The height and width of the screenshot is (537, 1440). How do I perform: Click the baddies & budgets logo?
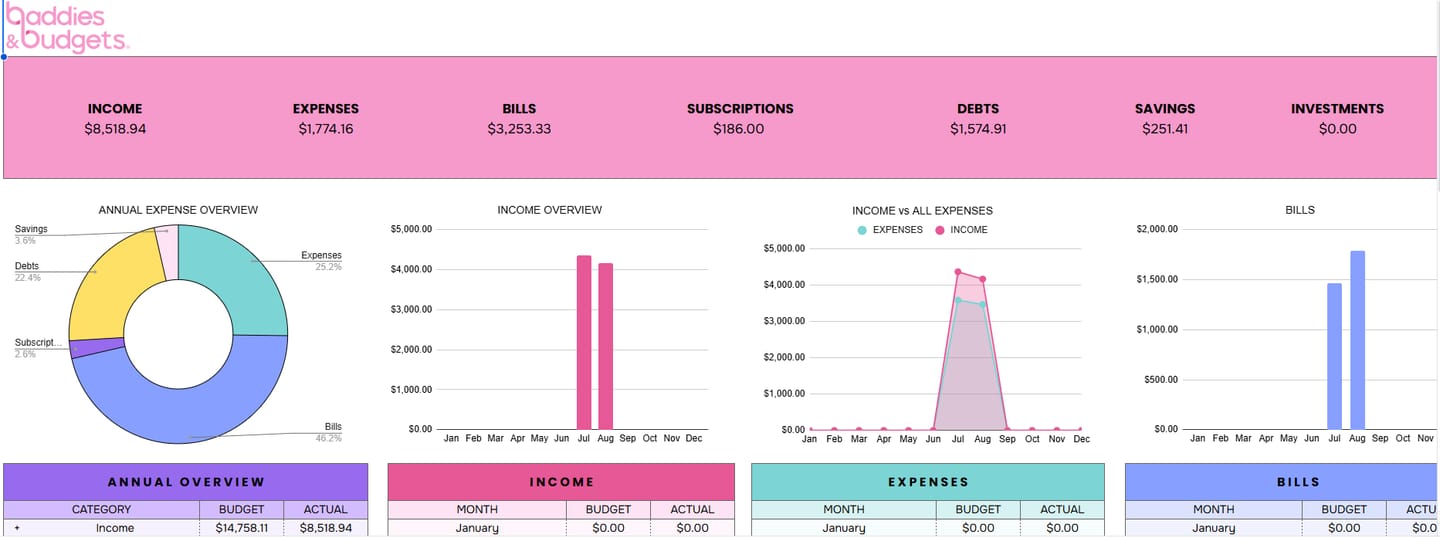click(x=66, y=27)
